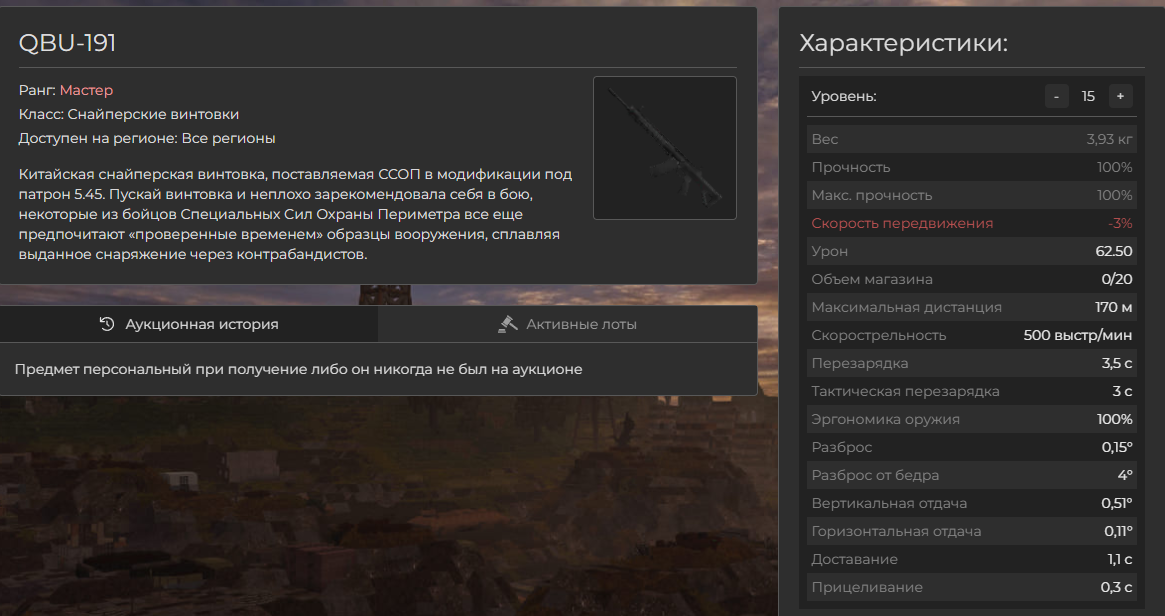Screen dimensions: 1165x616
Task: Click the auction gavel icon
Action: tap(507, 324)
